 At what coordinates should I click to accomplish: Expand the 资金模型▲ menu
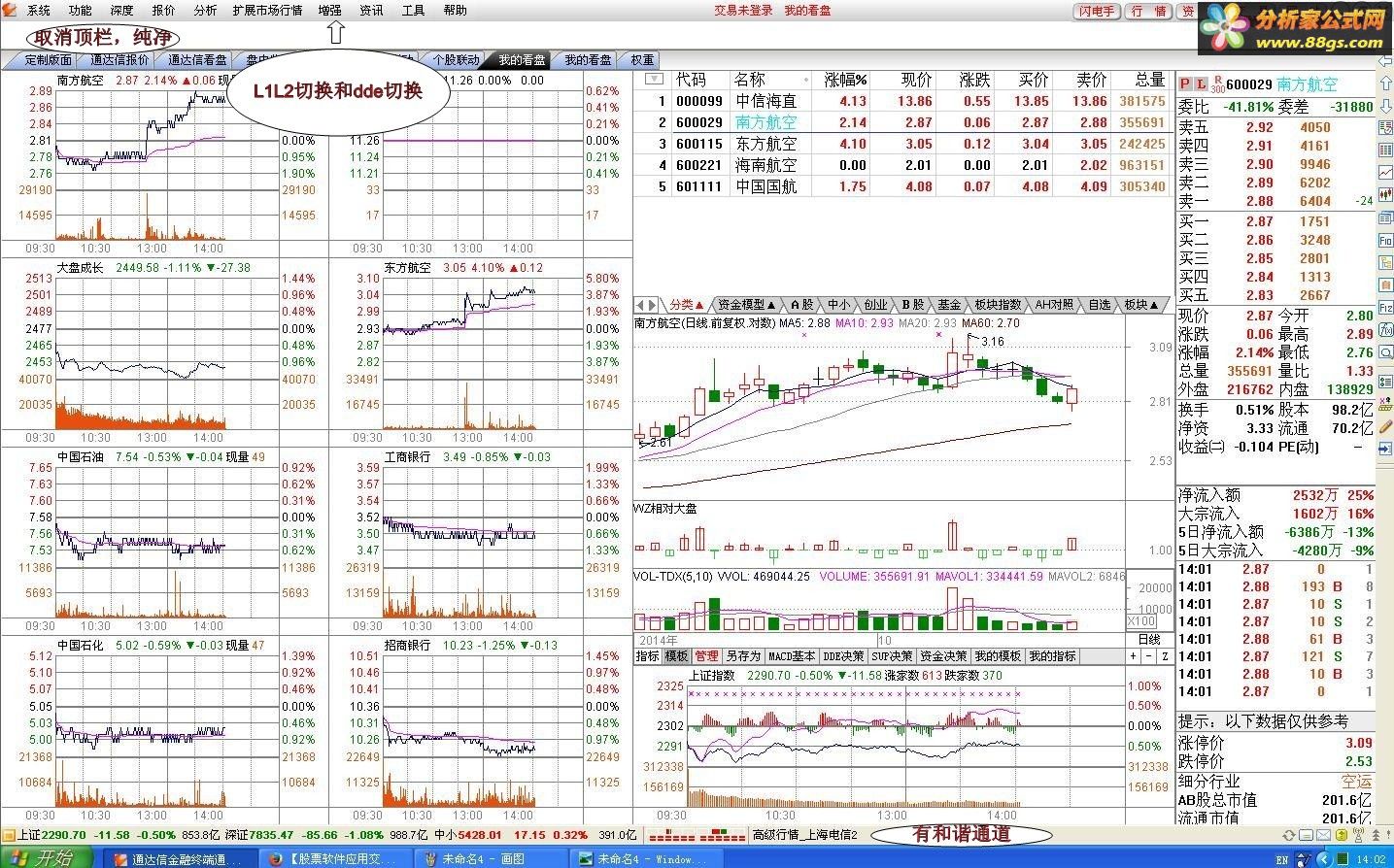(746, 305)
